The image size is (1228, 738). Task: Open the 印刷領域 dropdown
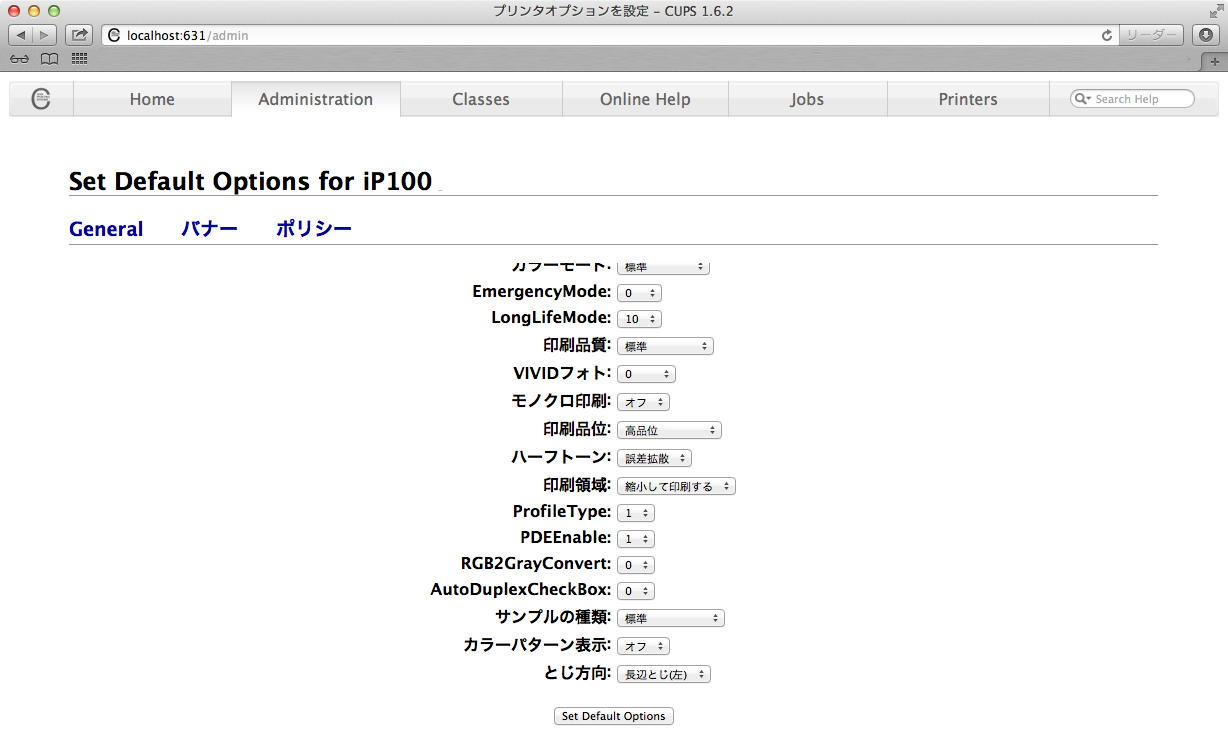pos(676,486)
